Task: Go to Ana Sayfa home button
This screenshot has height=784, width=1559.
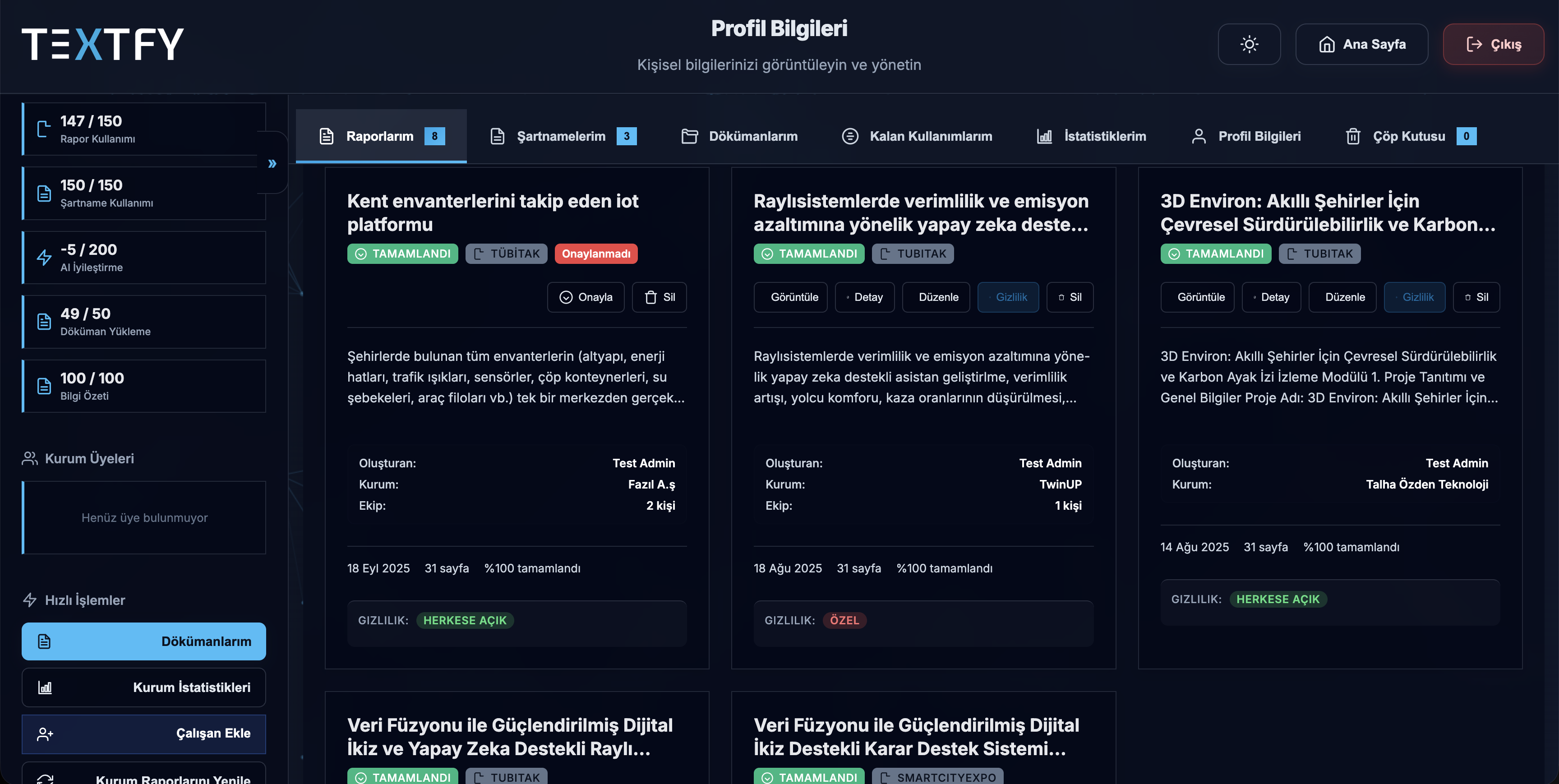Action: pyautogui.click(x=1362, y=44)
